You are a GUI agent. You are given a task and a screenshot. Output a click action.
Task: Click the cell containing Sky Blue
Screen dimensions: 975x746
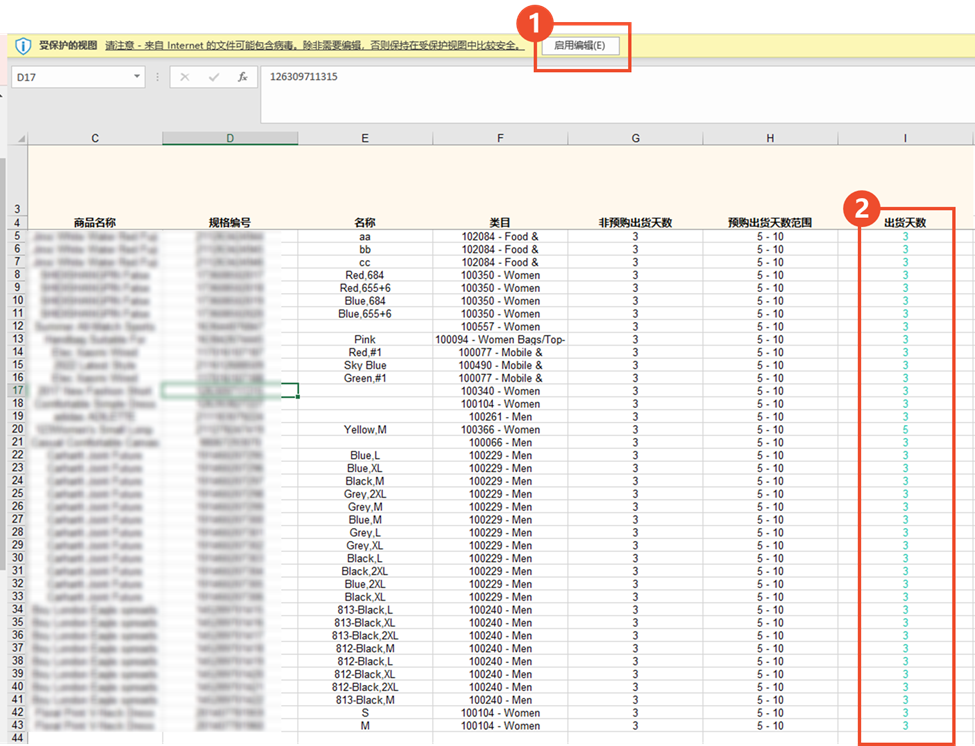pos(365,365)
